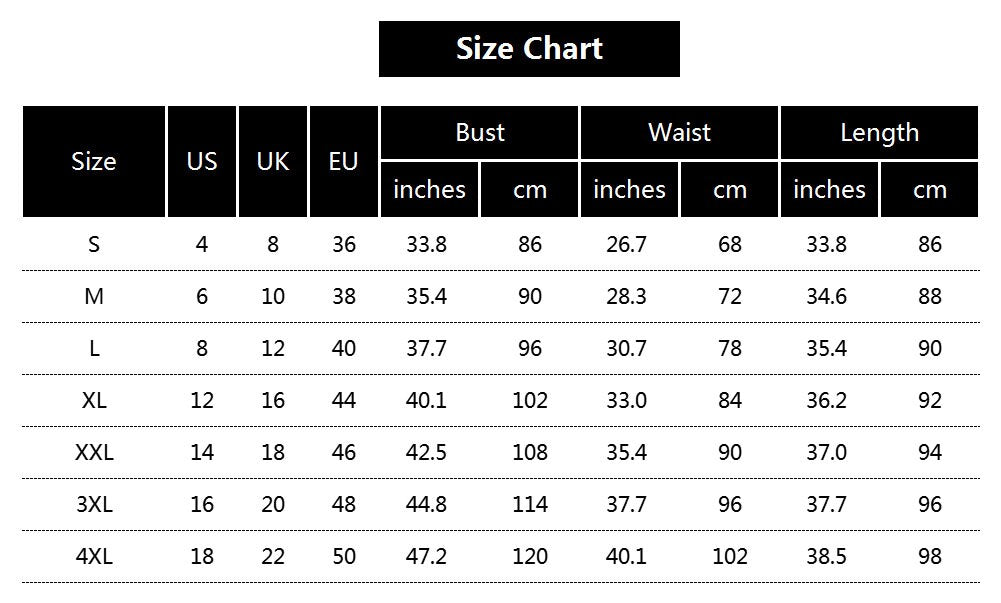
Task: Select the Waist header cell
Action: coord(679,133)
